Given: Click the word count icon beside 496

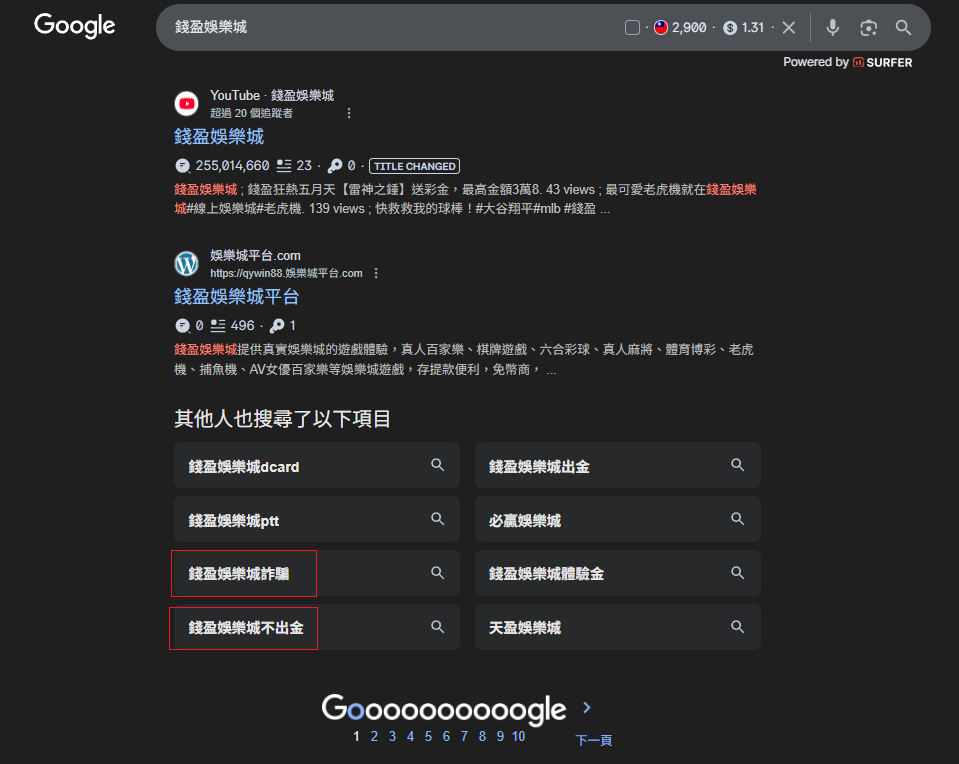Looking at the screenshot, I should click(218, 325).
